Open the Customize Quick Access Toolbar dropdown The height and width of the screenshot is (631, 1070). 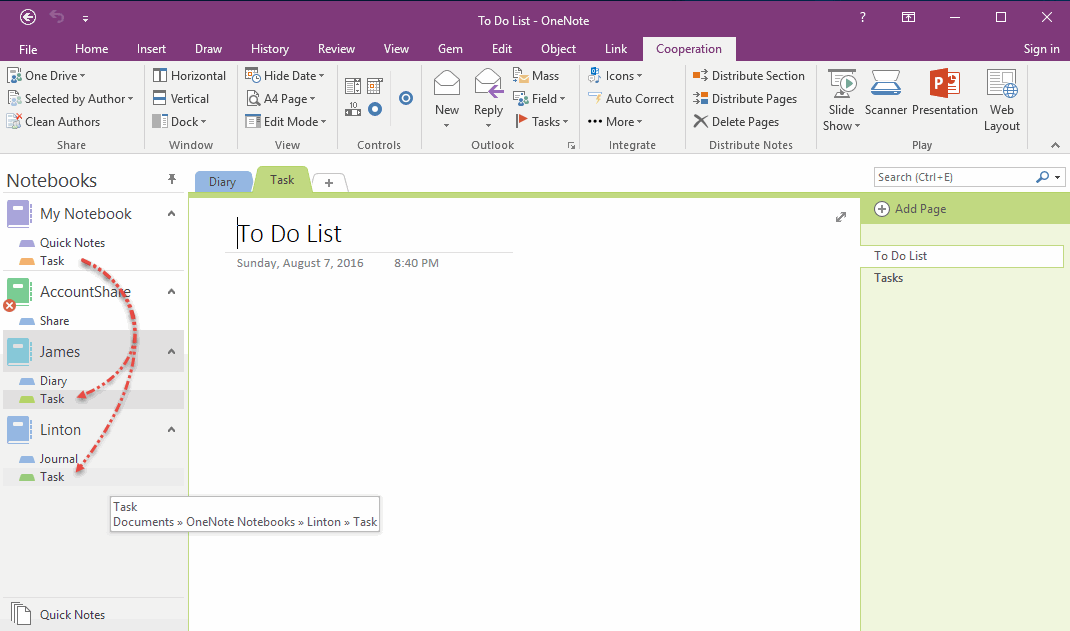(x=85, y=18)
